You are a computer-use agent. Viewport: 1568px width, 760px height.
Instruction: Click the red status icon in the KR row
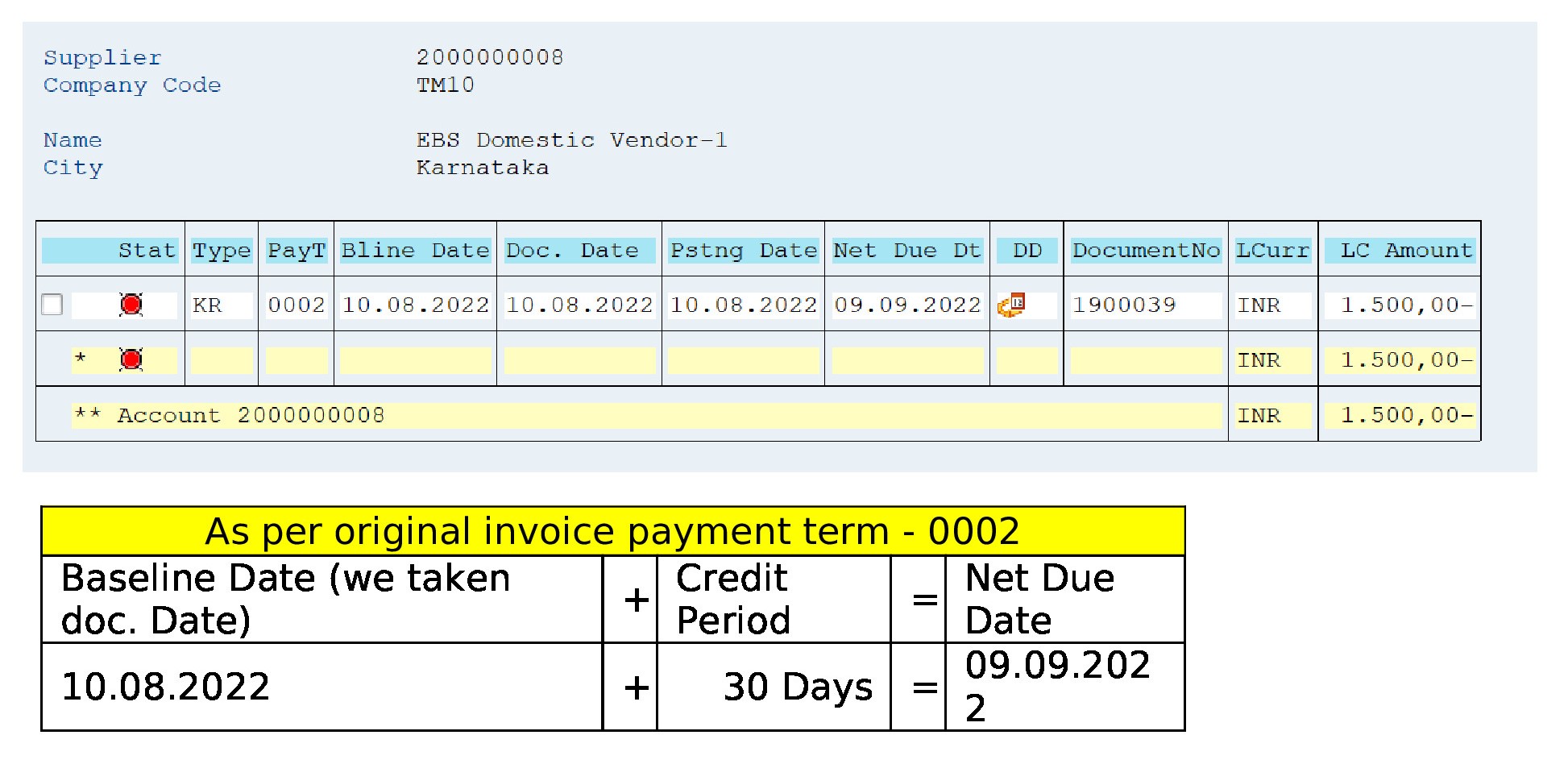pyautogui.click(x=131, y=305)
